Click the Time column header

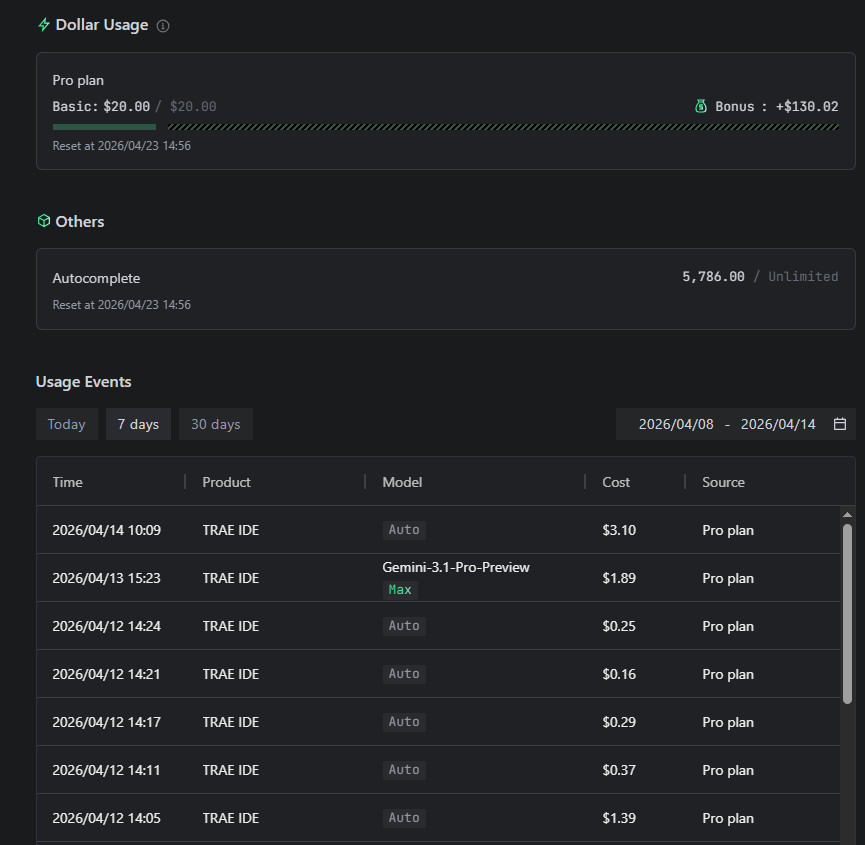(x=68, y=482)
